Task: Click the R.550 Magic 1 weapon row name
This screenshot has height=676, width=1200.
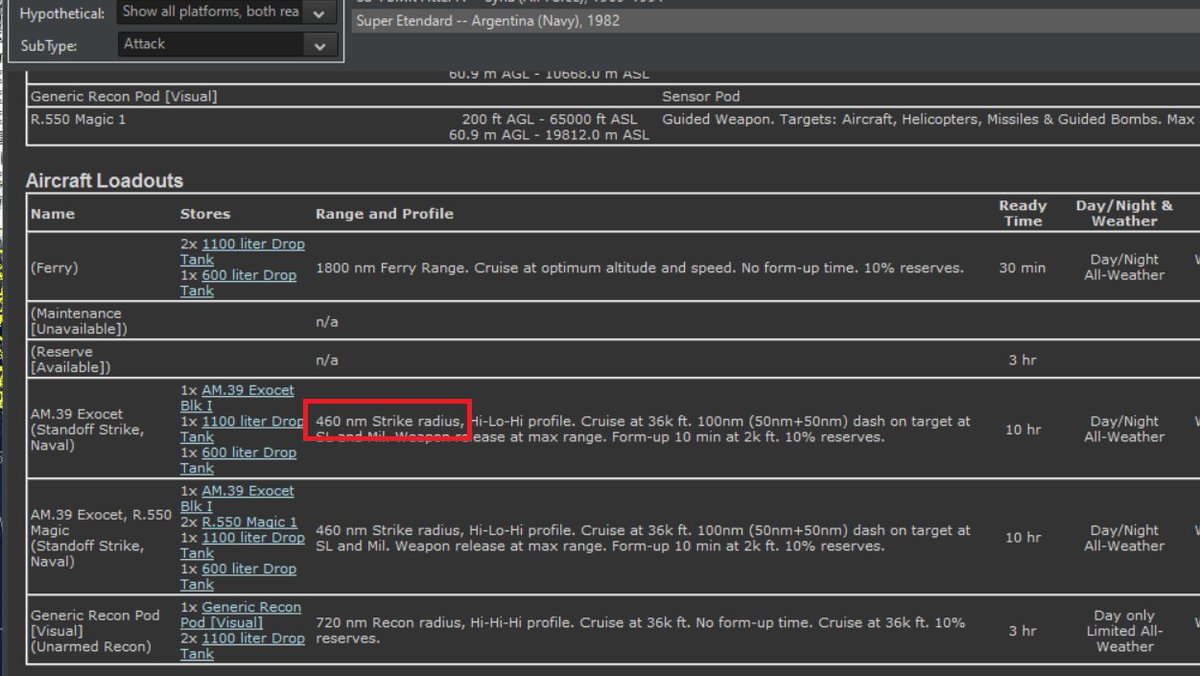Action: pyautogui.click(x=79, y=119)
